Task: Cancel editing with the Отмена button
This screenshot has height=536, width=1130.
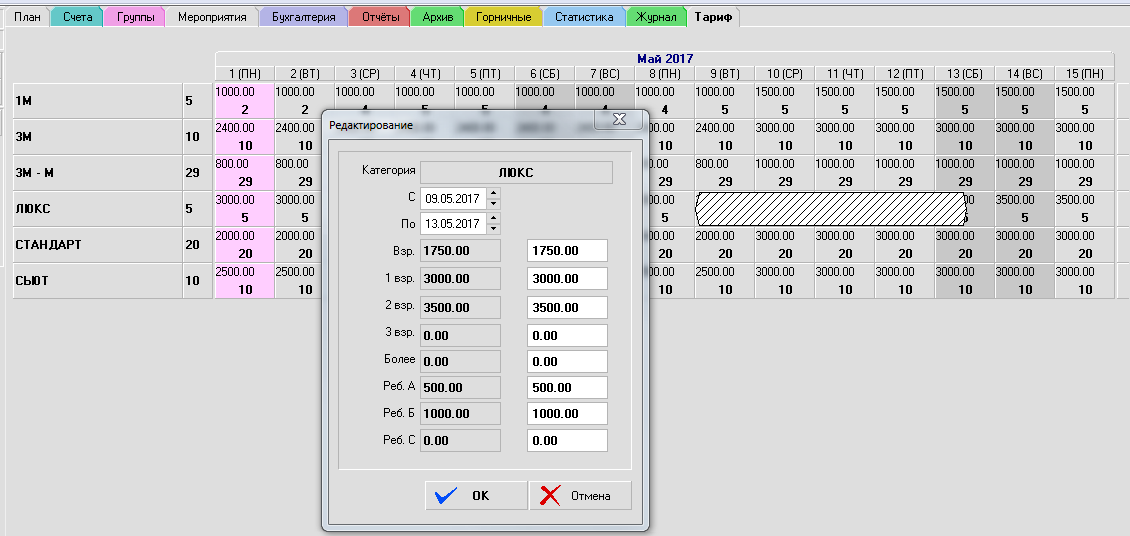Action: coord(580,495)
